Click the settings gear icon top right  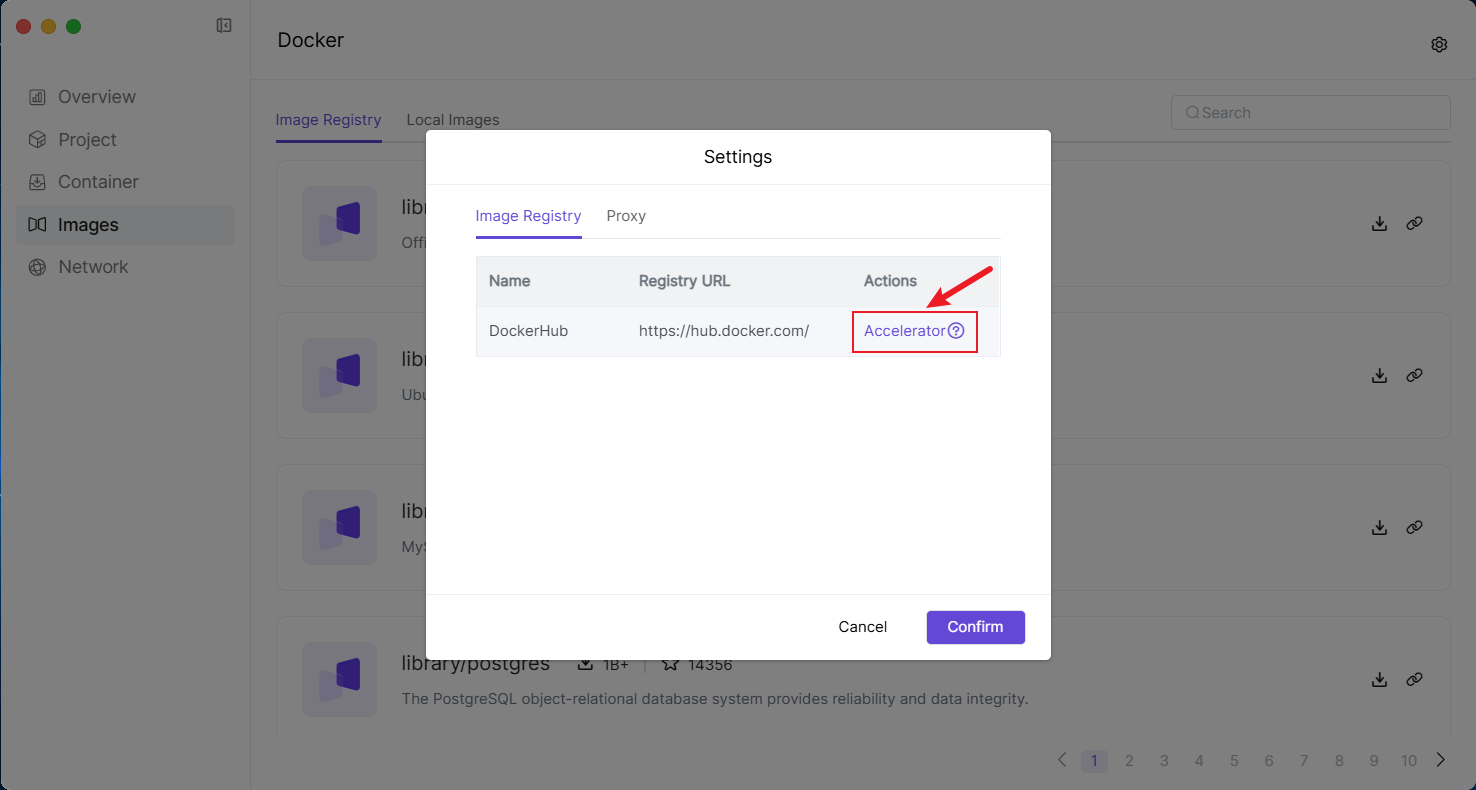[1439, 44]
